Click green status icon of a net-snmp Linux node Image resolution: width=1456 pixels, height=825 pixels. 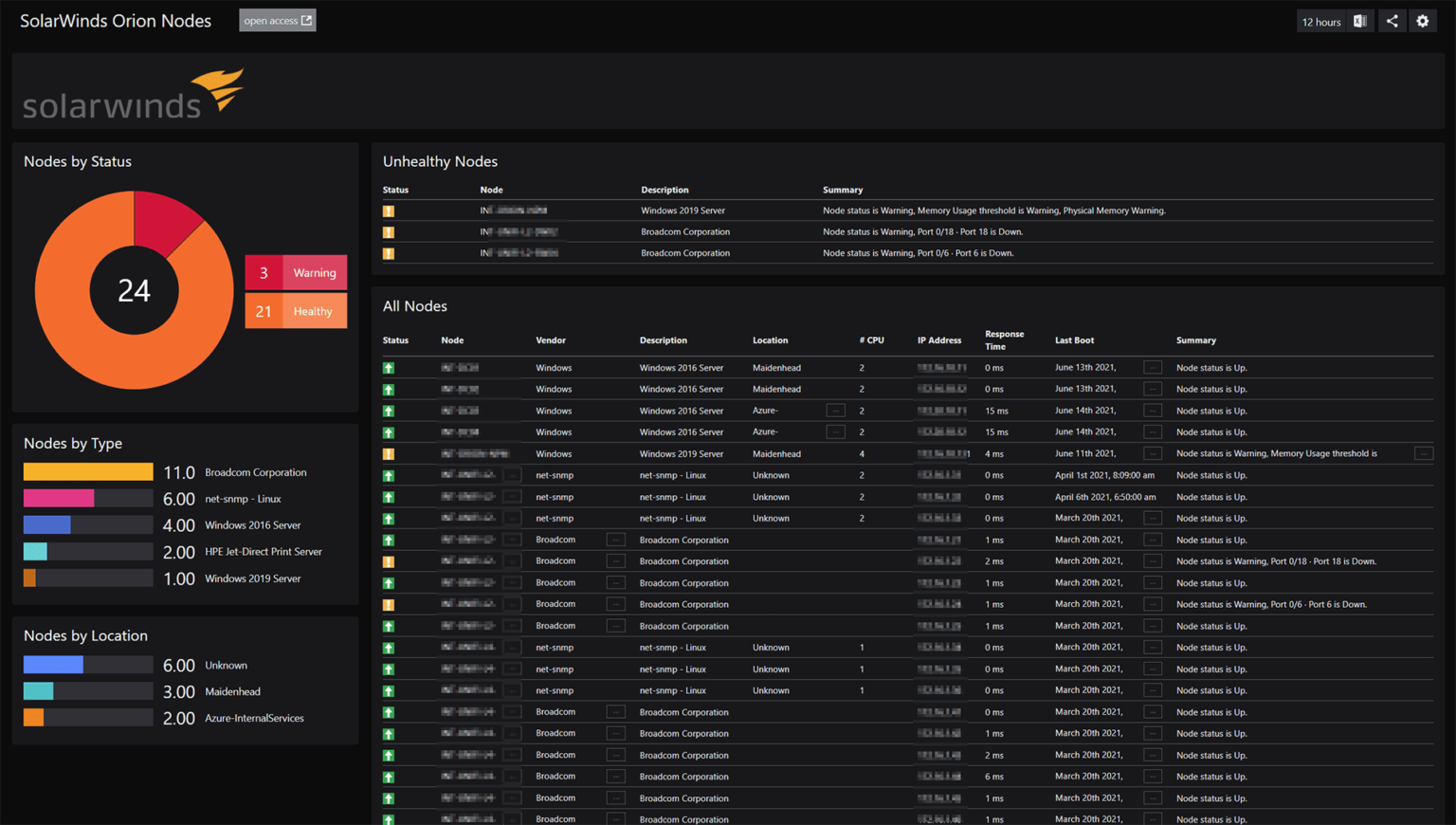pyautogui.click(x=389, y=474)
